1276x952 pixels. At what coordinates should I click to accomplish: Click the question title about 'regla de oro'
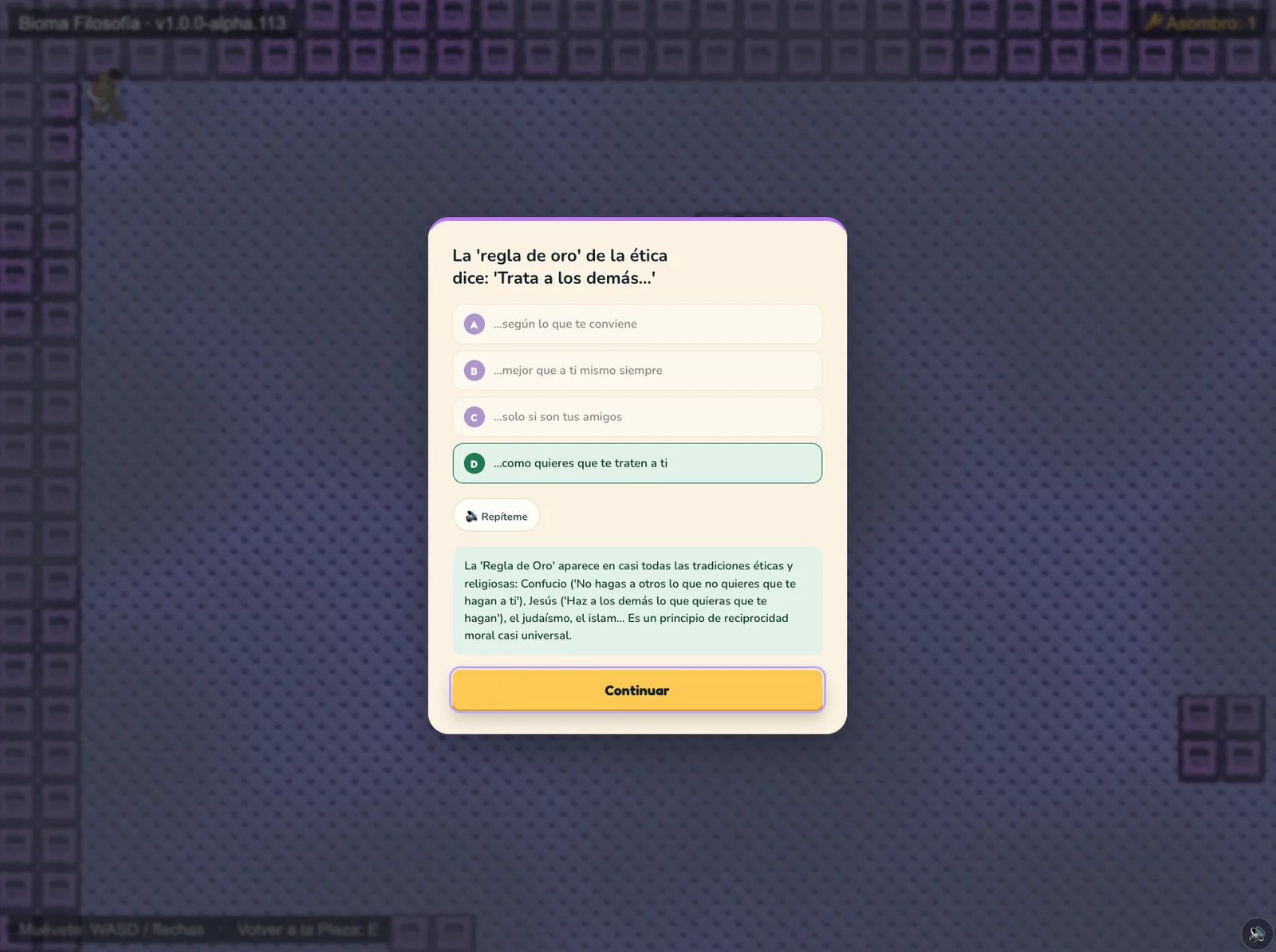[x=560, y=266]
